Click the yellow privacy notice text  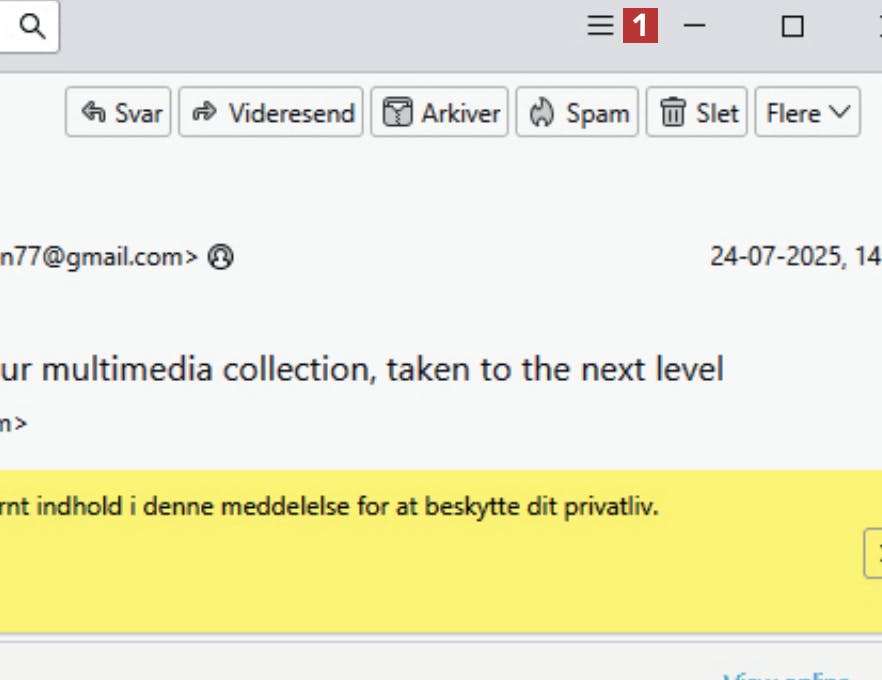[x=330, y=506]
